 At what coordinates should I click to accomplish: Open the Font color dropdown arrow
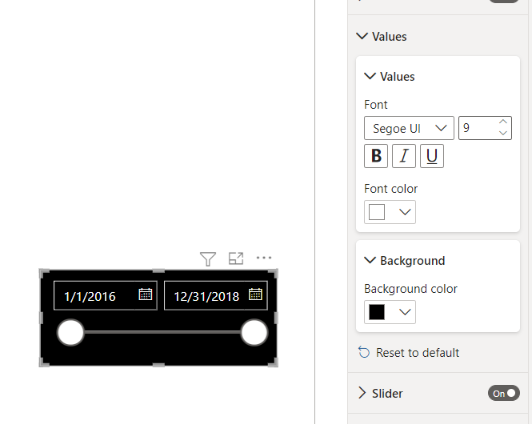pos(405,212)
